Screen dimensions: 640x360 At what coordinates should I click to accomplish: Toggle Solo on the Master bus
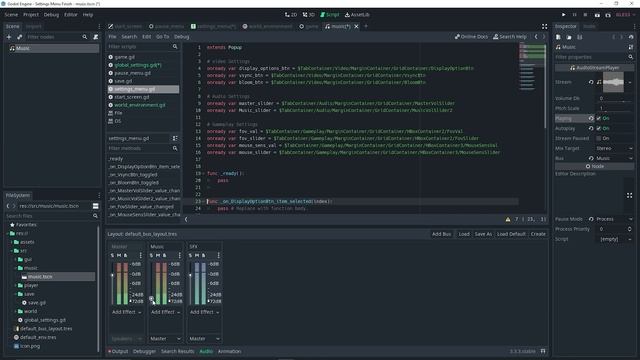tap(112, 256)
